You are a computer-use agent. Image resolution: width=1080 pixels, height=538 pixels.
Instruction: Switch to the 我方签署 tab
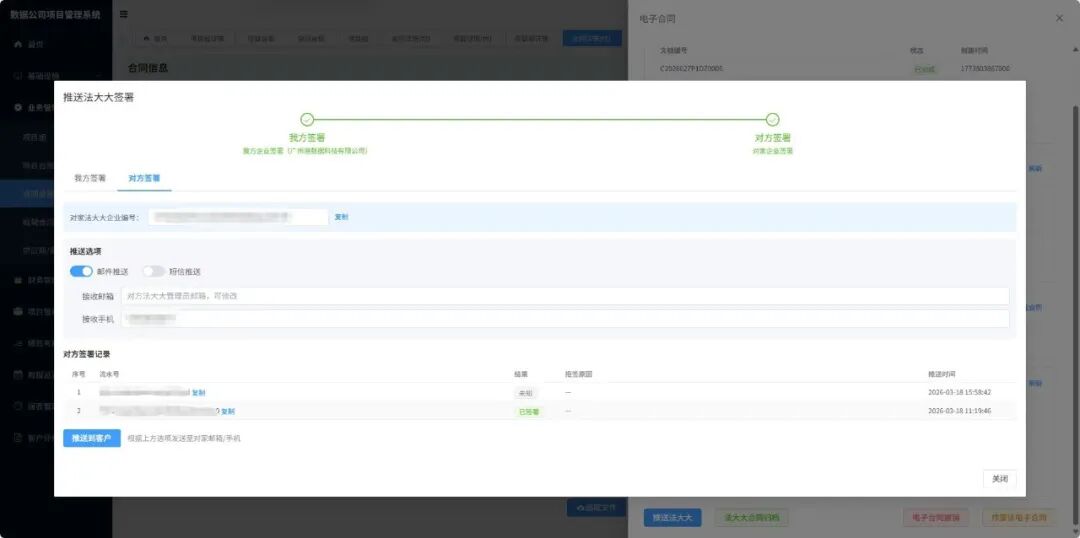(x=90, y=178)
